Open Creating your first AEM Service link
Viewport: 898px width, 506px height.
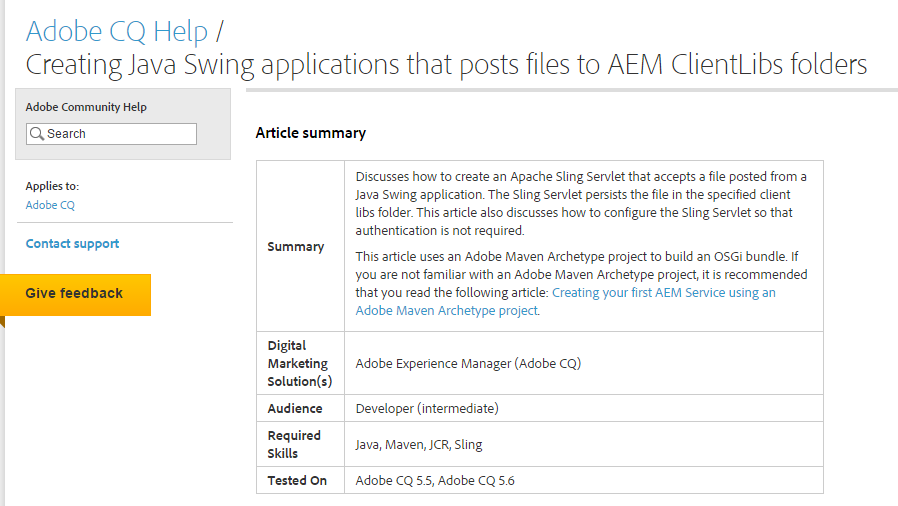(664, 292)
